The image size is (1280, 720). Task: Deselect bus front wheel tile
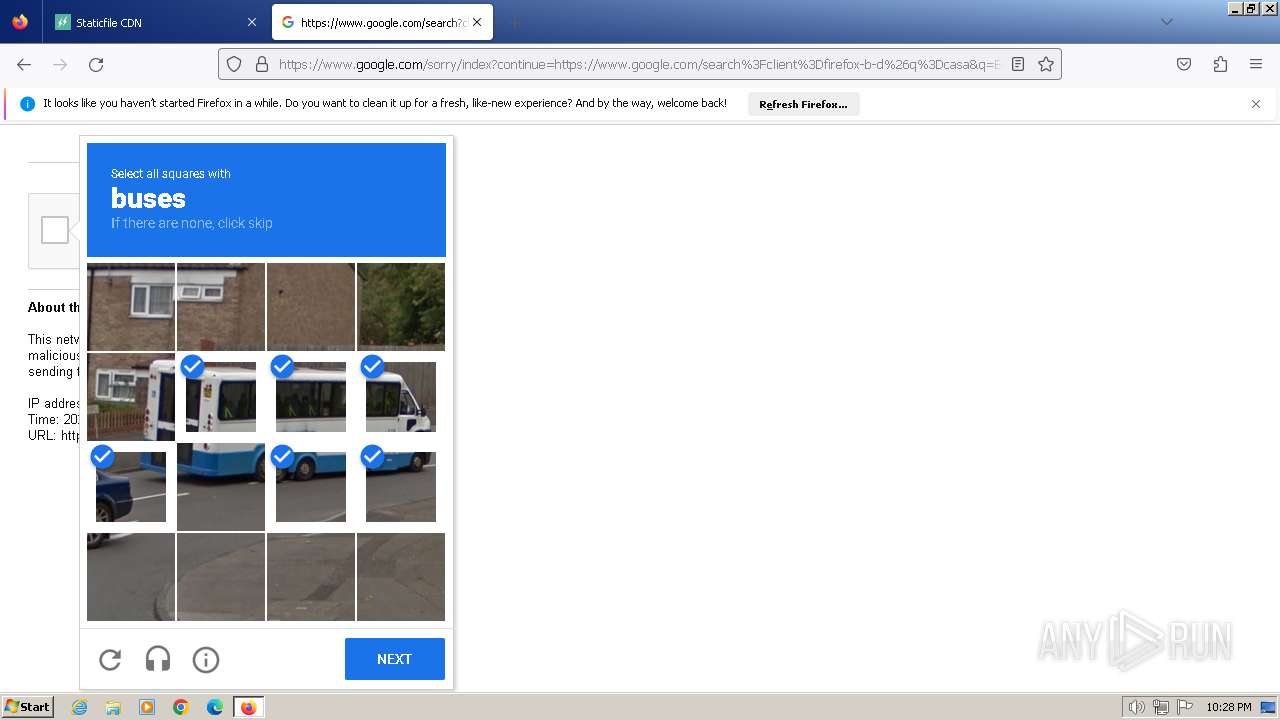click(401, 487)
